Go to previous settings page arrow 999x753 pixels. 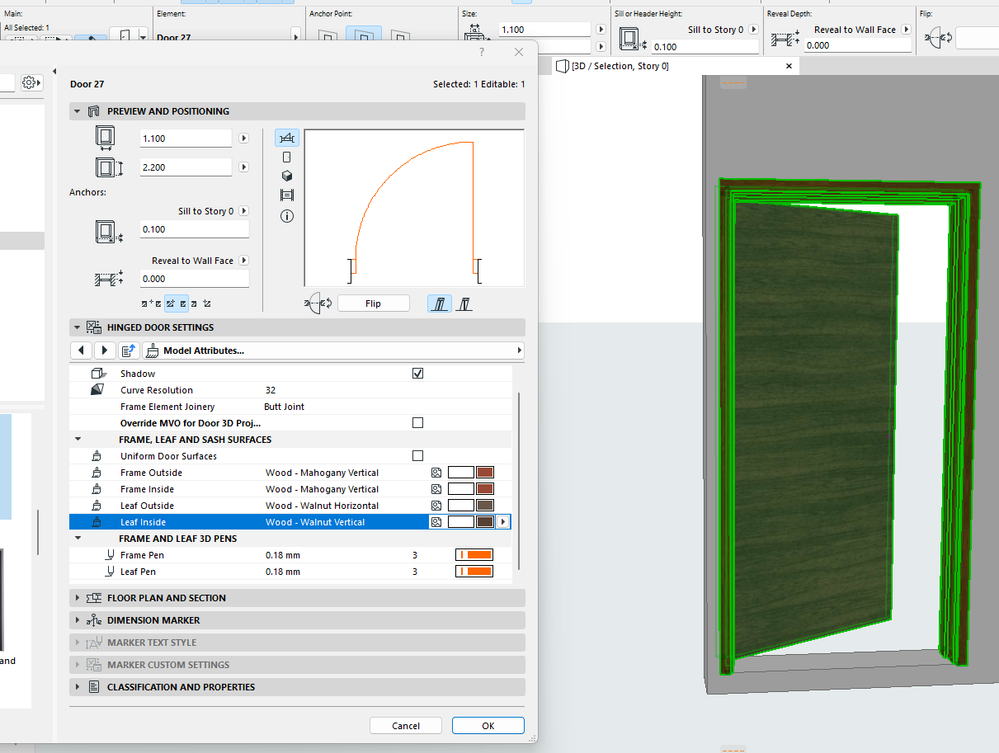pyautogui.click(x=81, y=350)
